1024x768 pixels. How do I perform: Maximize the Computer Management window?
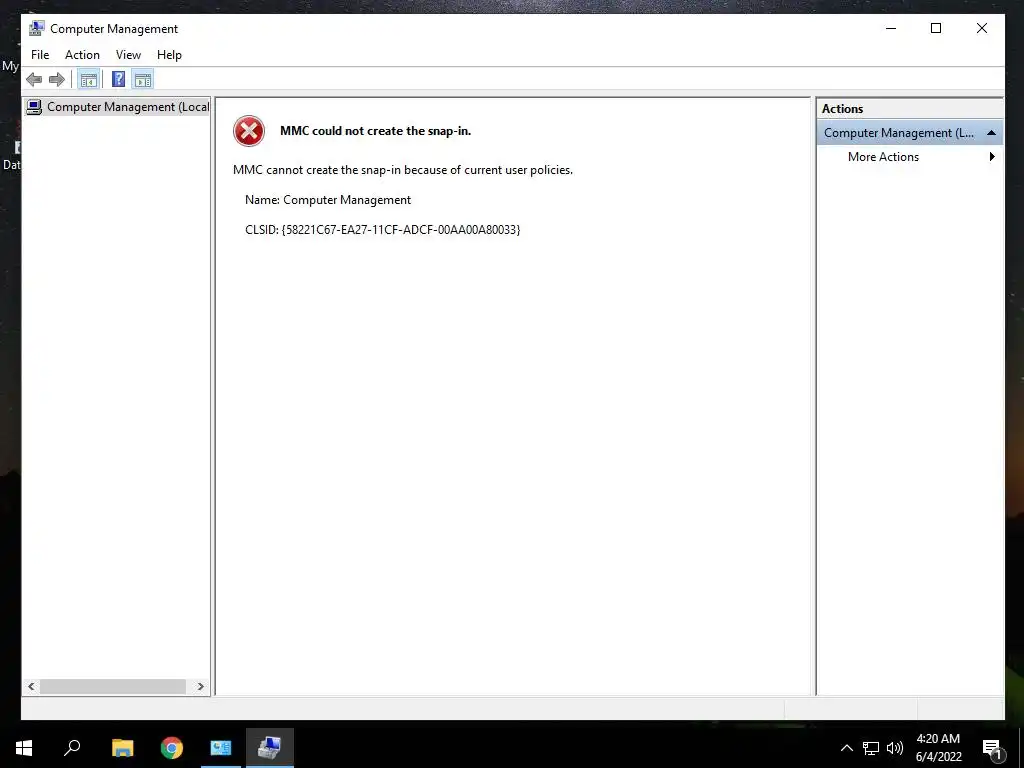pos(936,28)
